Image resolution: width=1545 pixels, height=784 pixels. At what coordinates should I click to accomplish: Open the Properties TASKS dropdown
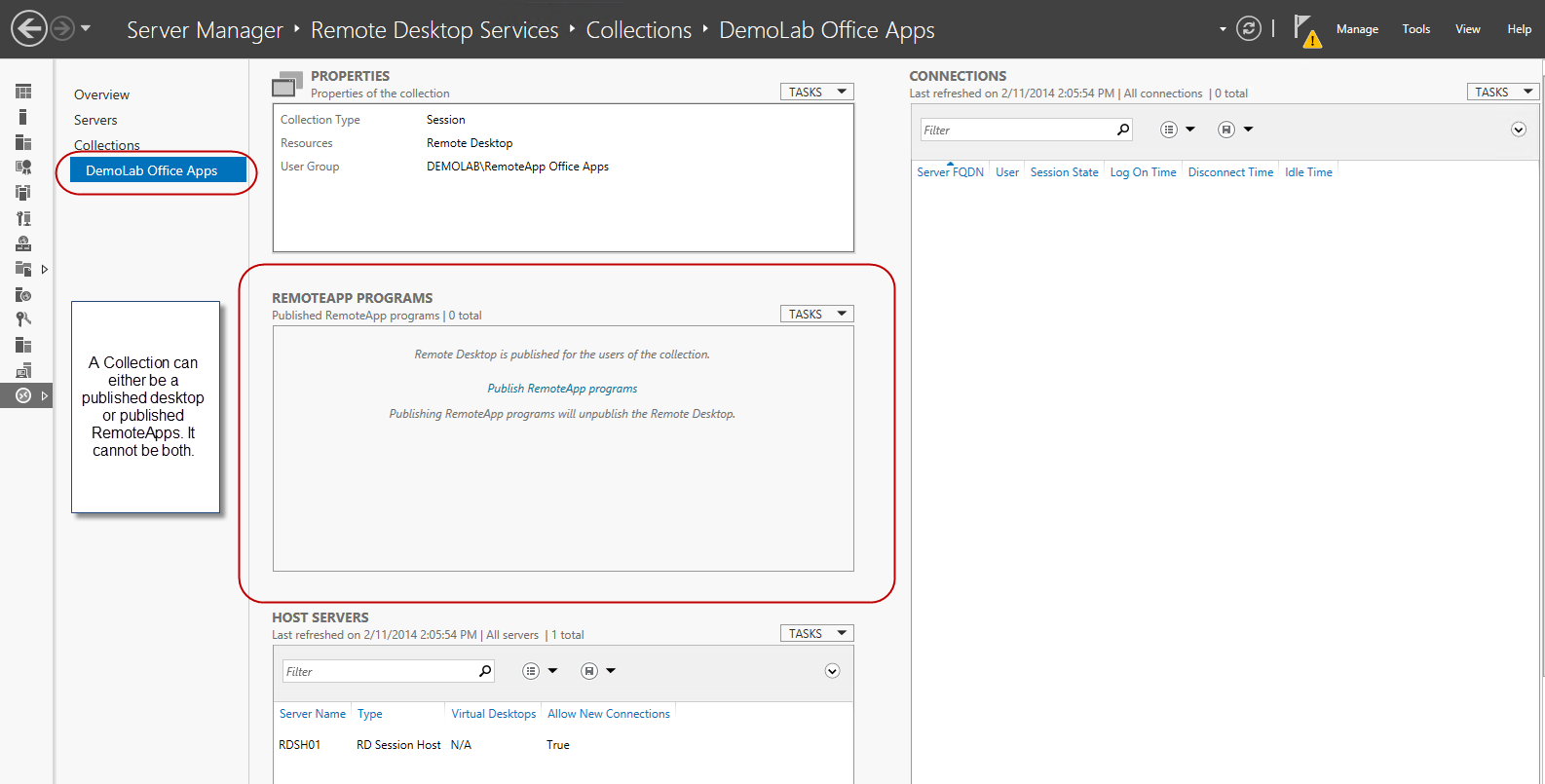(x=816, y=92)
